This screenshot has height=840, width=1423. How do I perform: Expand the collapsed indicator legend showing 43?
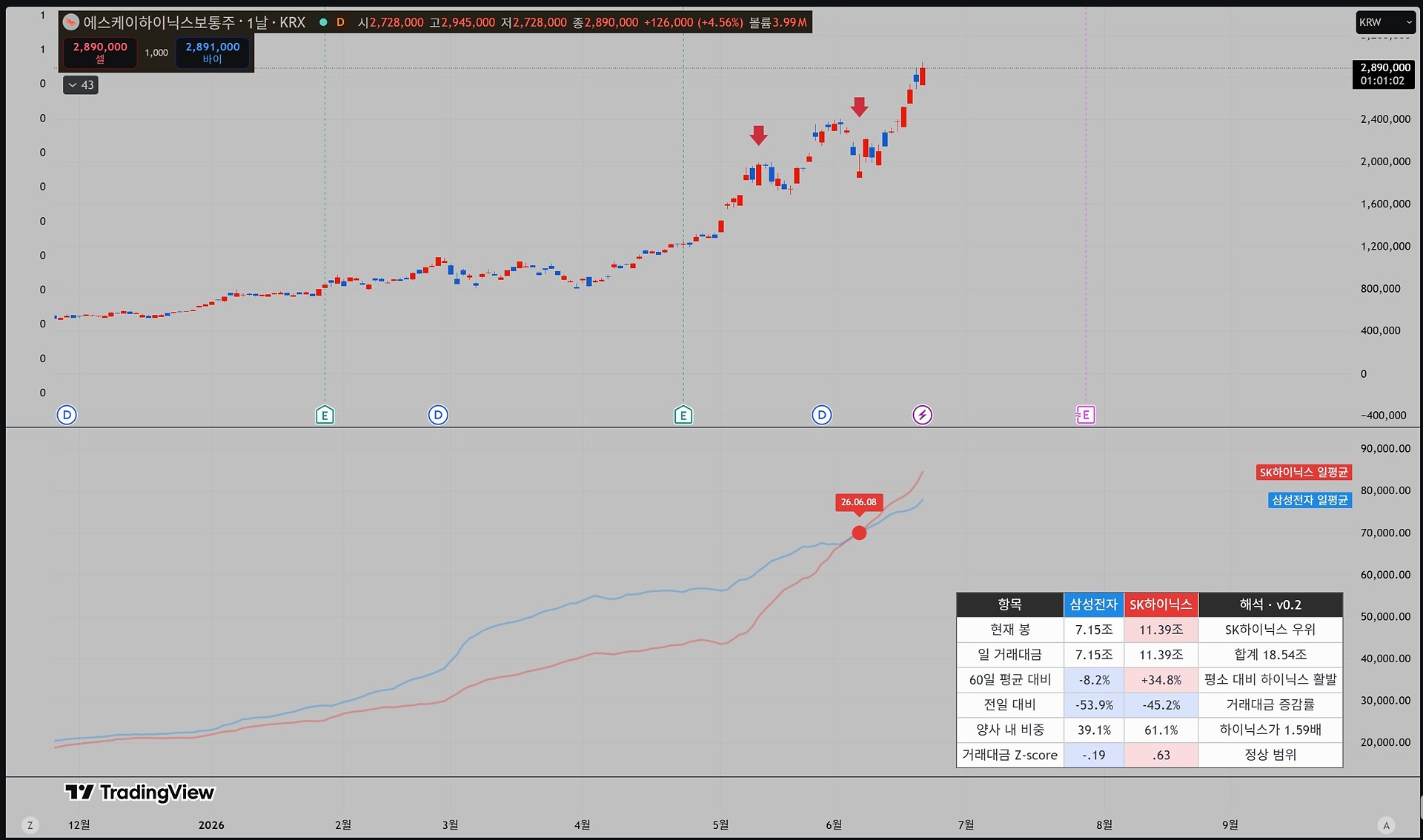pos(81,85)
